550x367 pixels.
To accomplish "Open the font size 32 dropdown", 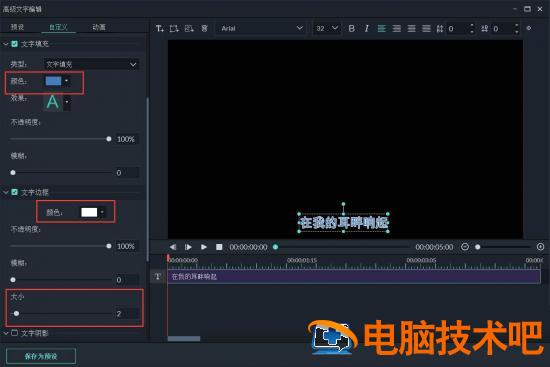I will coord(326,28).
